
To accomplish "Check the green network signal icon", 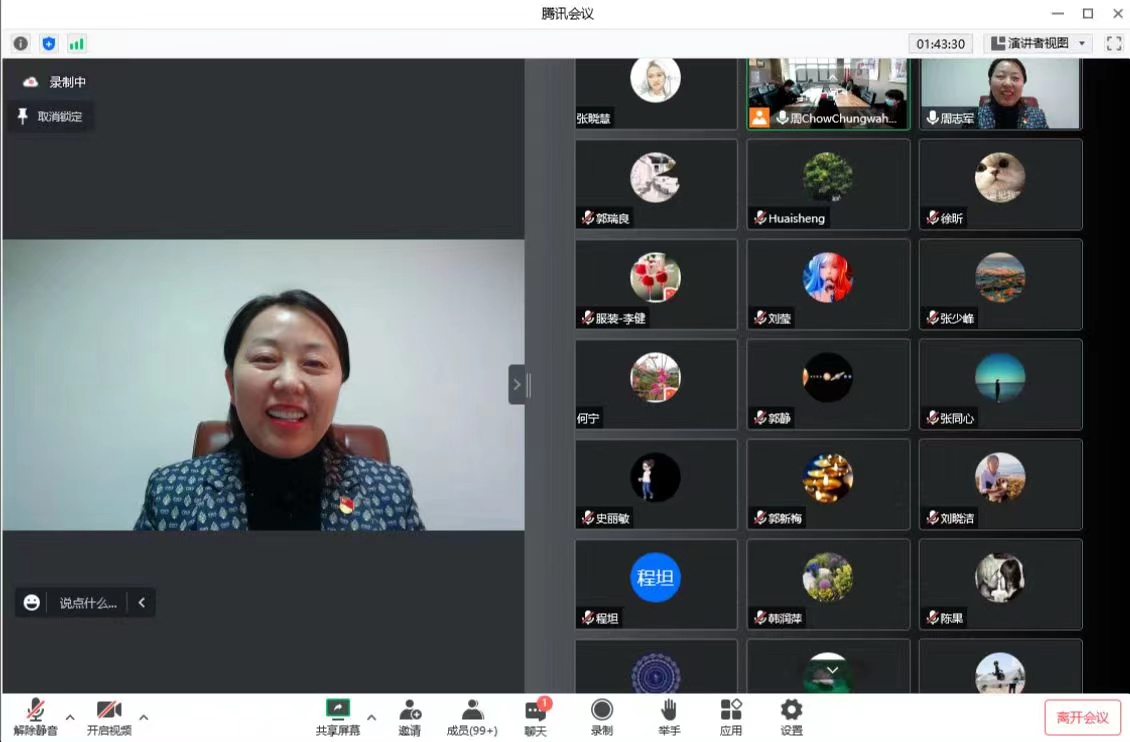I will [76, 44].
